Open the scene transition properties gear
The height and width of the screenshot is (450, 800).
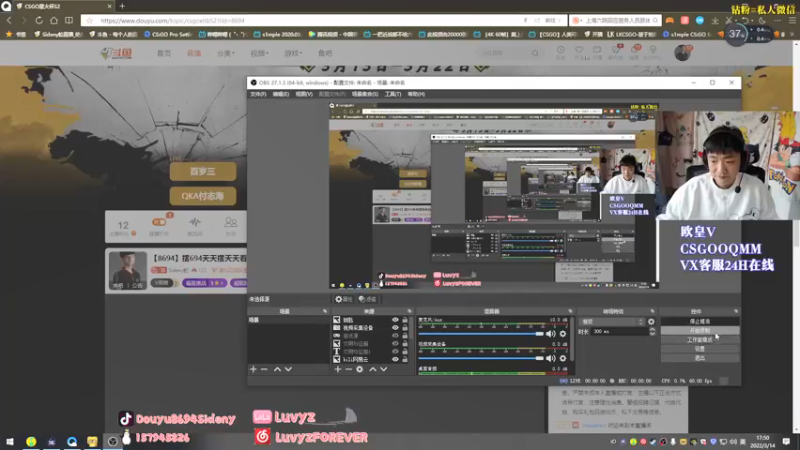click(651, 321)
